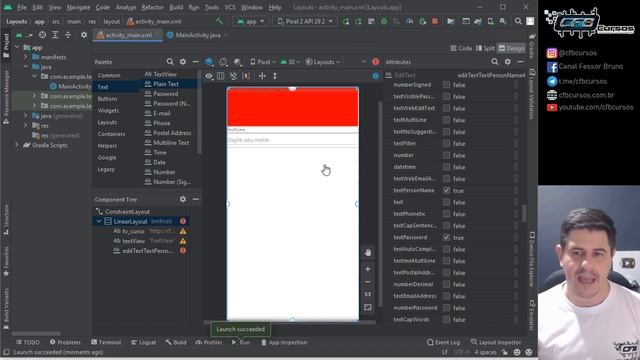Switch to Split view mode
The height and width of the screenshot is (360, 640).
pos(485,48)
